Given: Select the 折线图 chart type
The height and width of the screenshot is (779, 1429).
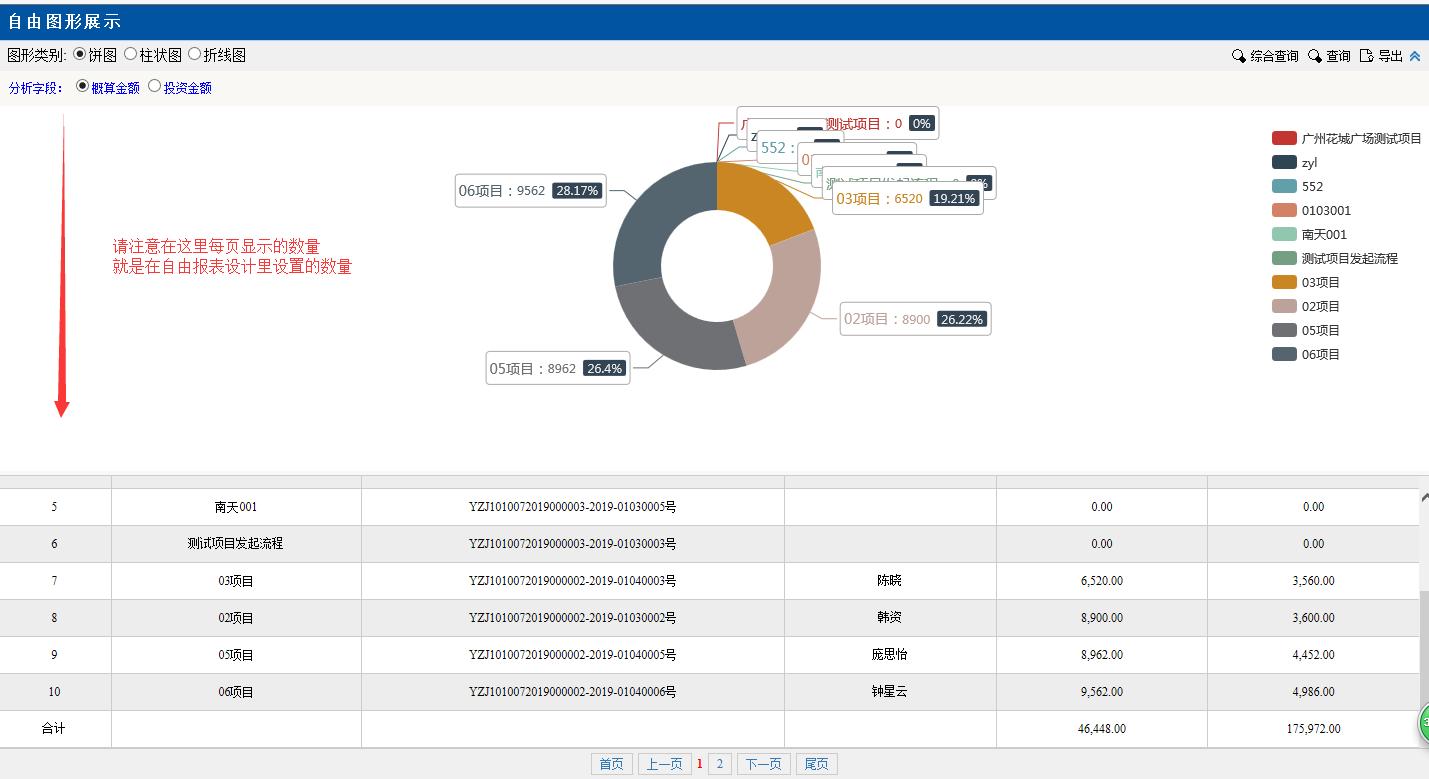Looking at the screenshot, I should [x=194, y=54].
